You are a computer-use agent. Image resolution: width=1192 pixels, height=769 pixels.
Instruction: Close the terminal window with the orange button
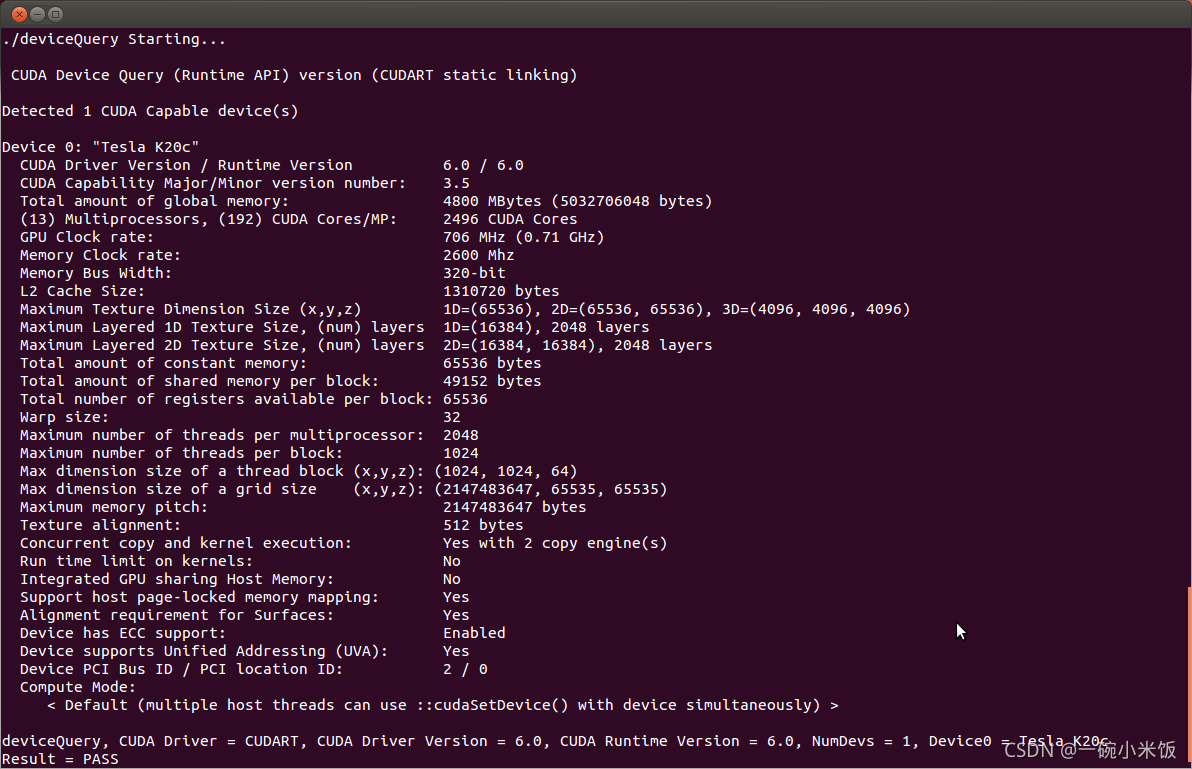point(19,14)
